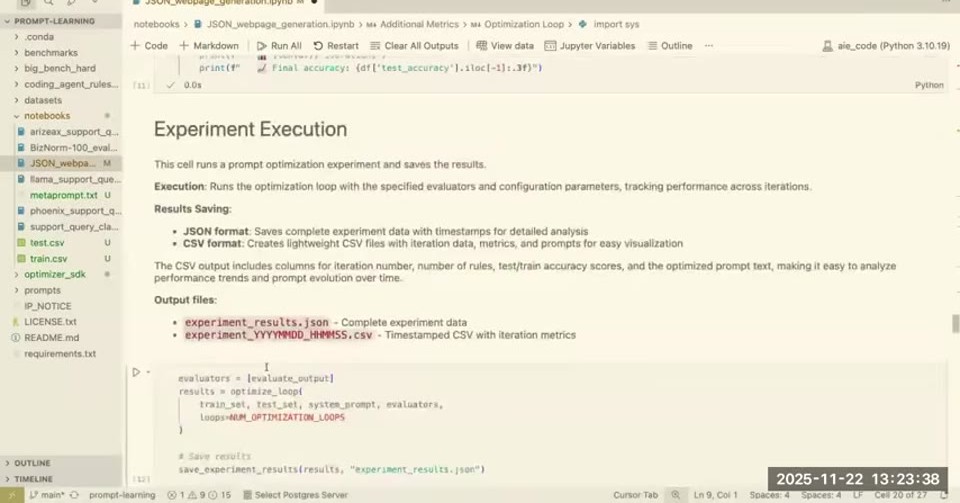This screenshot has height=503, width=960.
Task: Click import sys breadcrumb
Action: tap(609, 24)
